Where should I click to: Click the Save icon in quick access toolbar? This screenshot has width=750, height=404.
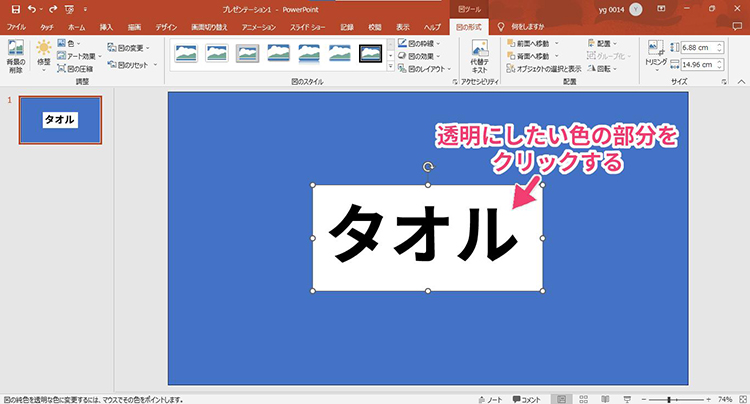point(15,8)
